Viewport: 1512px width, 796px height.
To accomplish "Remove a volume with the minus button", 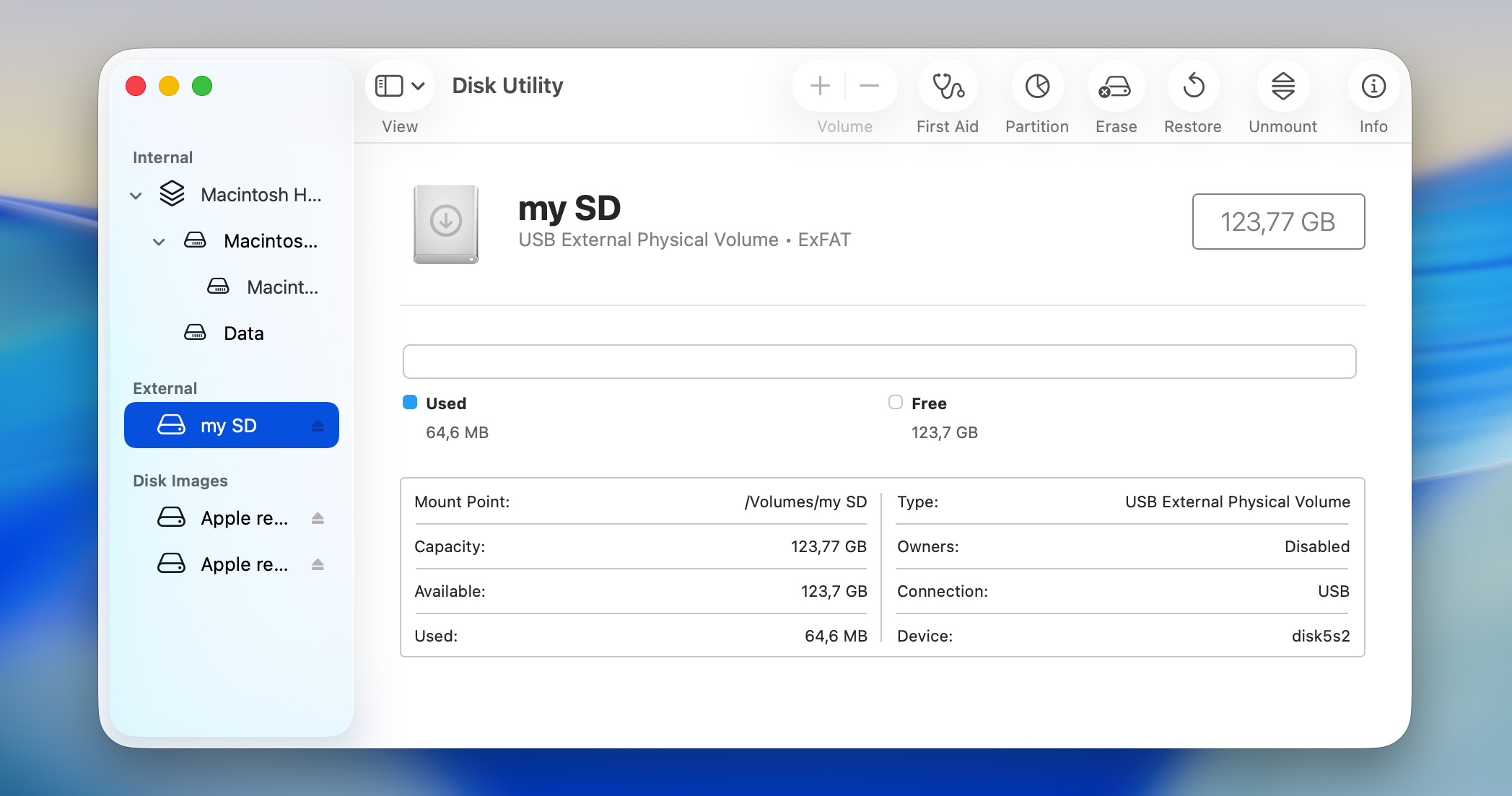I will coord(869,86).
